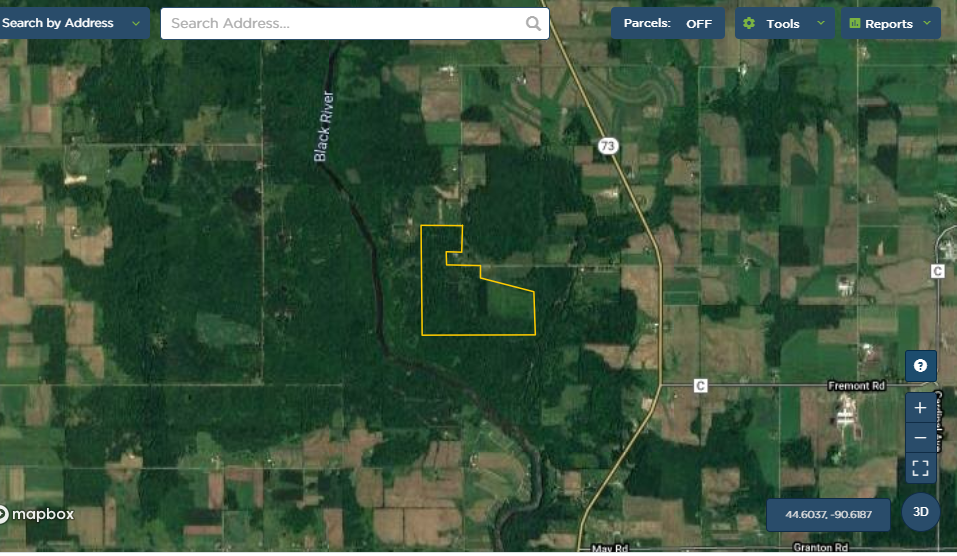957x556 pixels.
Task: Click the Black River label
Action: (324, 126)
